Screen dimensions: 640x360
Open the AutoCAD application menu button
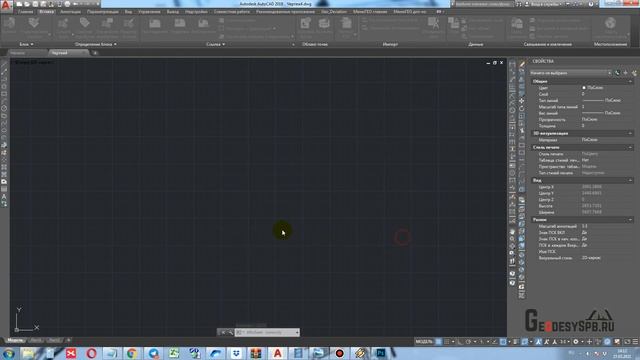tap(6, 5)
